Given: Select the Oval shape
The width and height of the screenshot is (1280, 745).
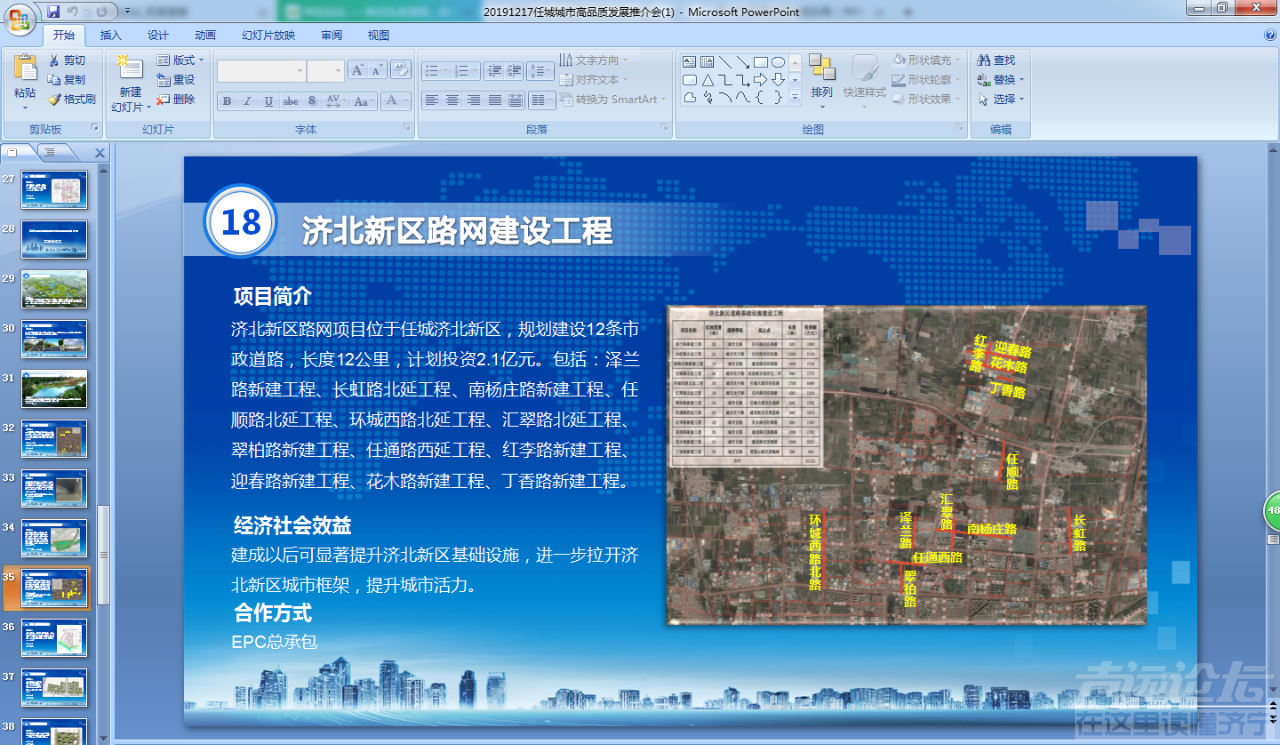Looking at the screenshot, I should pyautogui.click(x=777, y=62).
